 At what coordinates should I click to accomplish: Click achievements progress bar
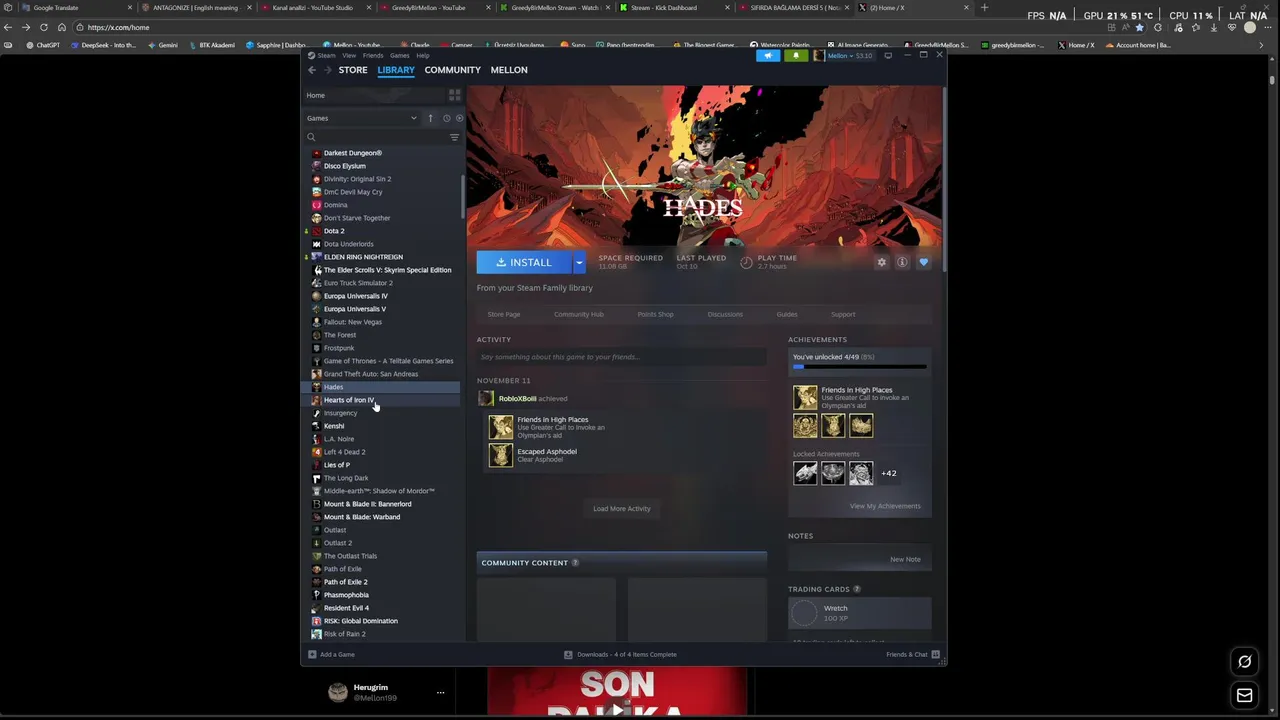click(x=860, y=367)
